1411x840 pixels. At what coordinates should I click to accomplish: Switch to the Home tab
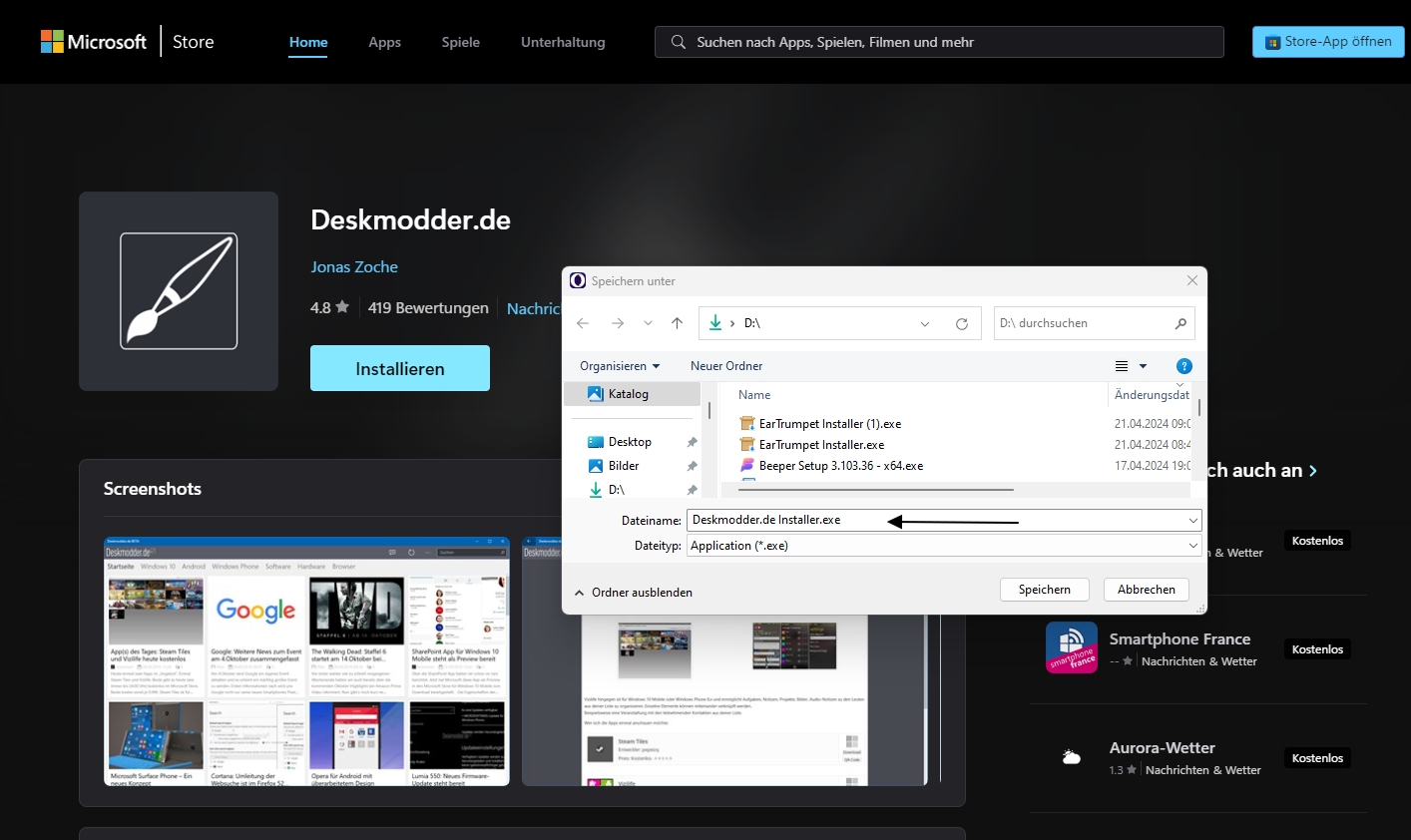click(x=308, y=42)
